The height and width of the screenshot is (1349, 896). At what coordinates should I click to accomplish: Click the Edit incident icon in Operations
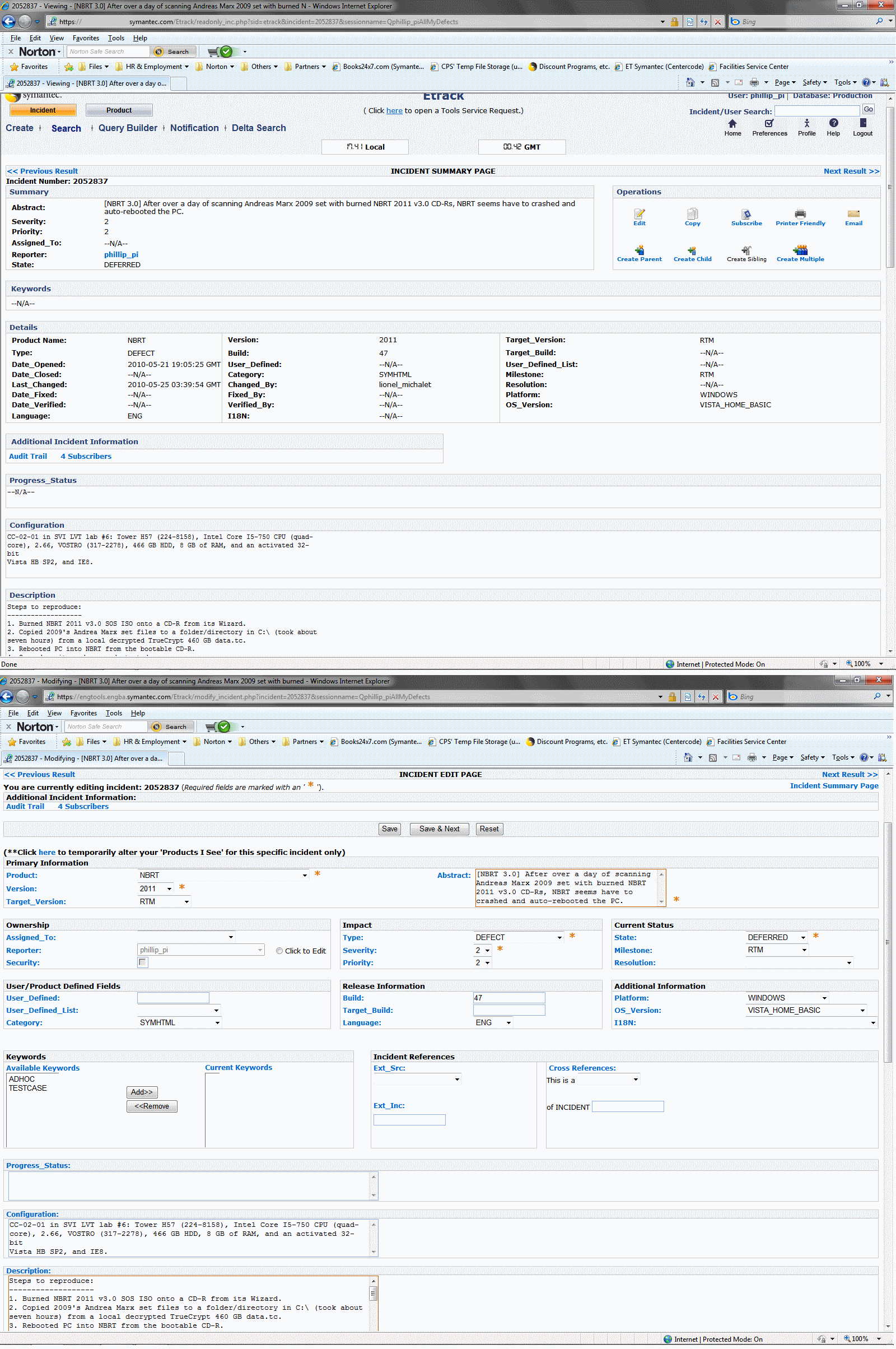(639, 215)
